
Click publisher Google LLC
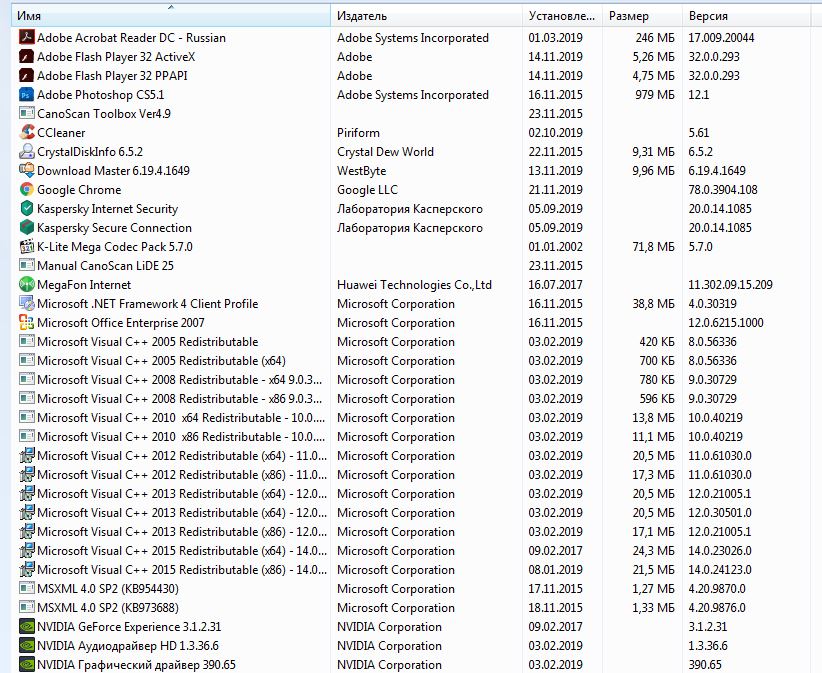pyautogui.click(x=367, y=190)
